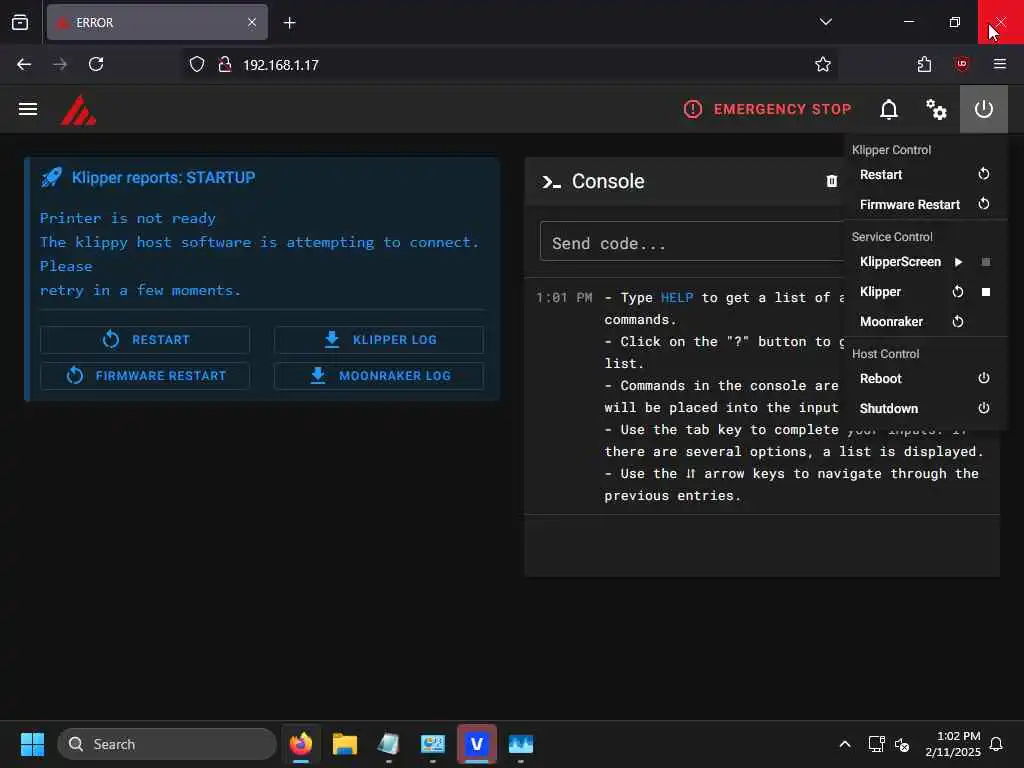Viewport: 1024px width, 768px height.
Task: Open the blue V app in taskbar
Action: coord(477,744)
